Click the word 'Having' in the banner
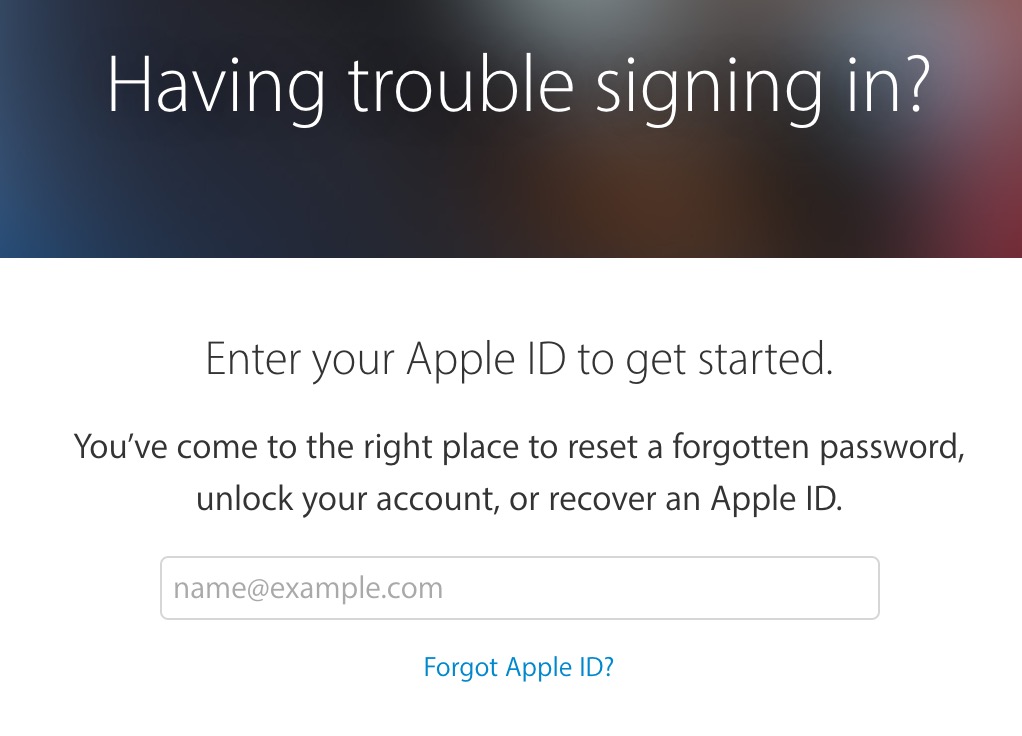Viewport: 1022px width, 736px height. pos(216,86)
